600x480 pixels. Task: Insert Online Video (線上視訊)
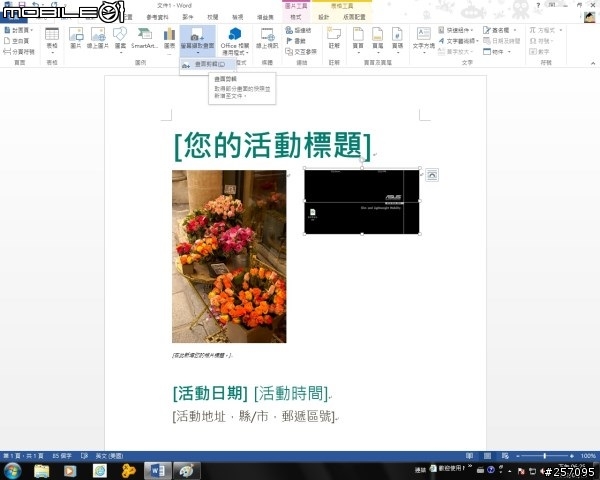[267, 38]
